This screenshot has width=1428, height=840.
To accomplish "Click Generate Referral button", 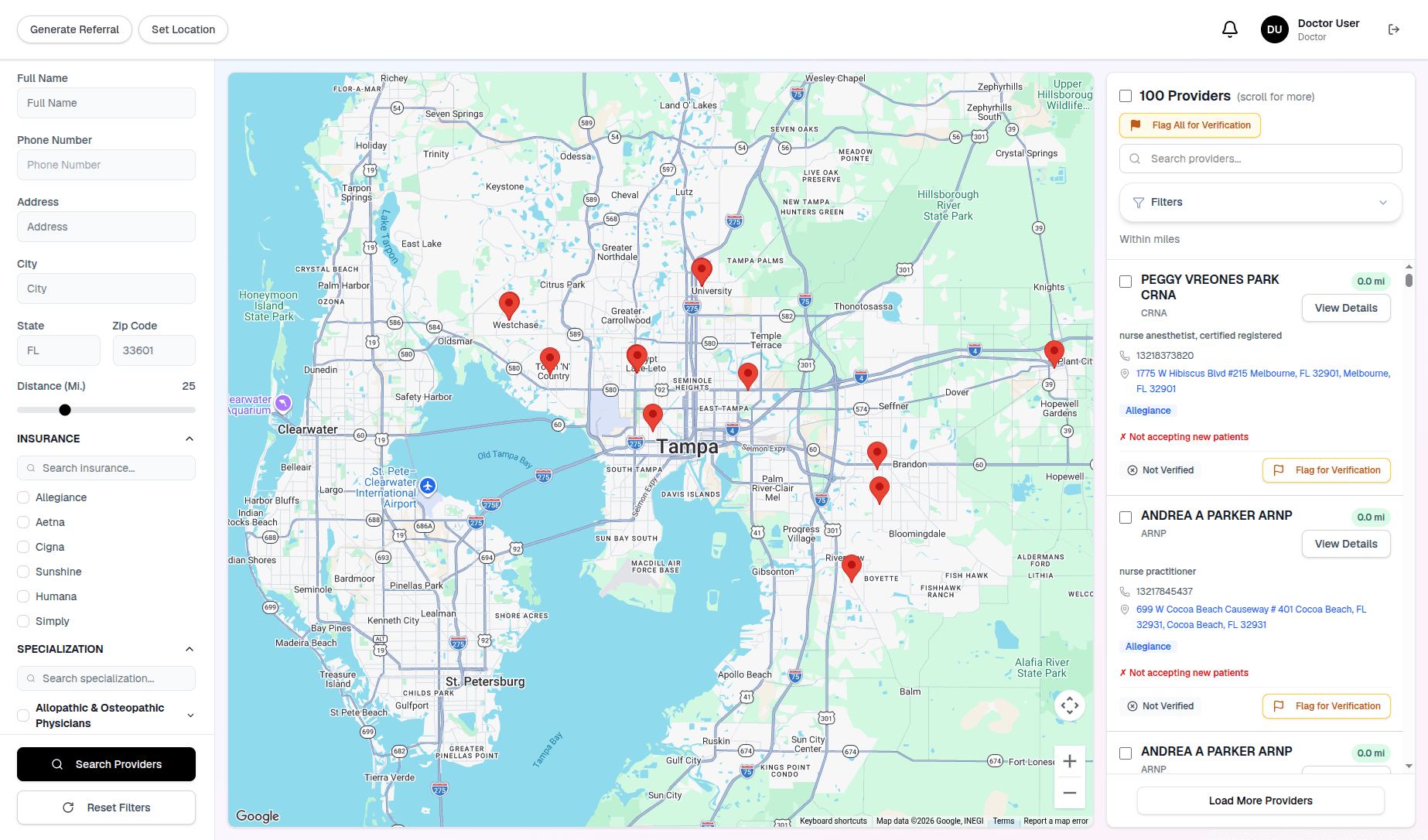I will (x=74, y=29).
